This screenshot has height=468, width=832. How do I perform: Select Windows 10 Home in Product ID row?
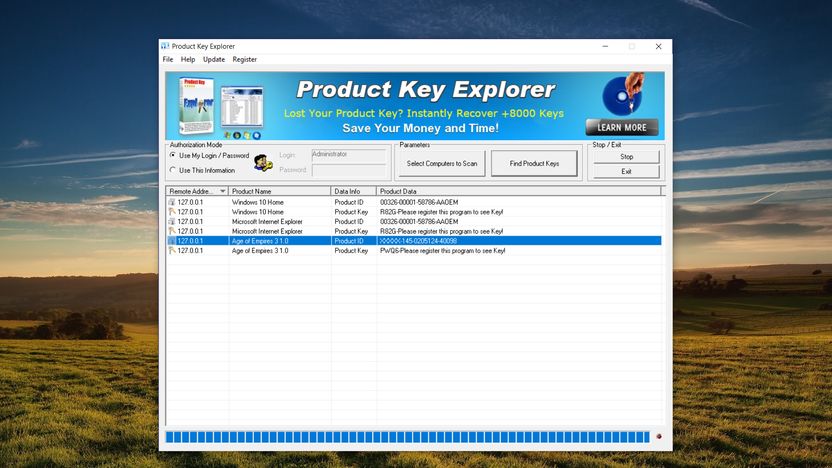point(258,202)
